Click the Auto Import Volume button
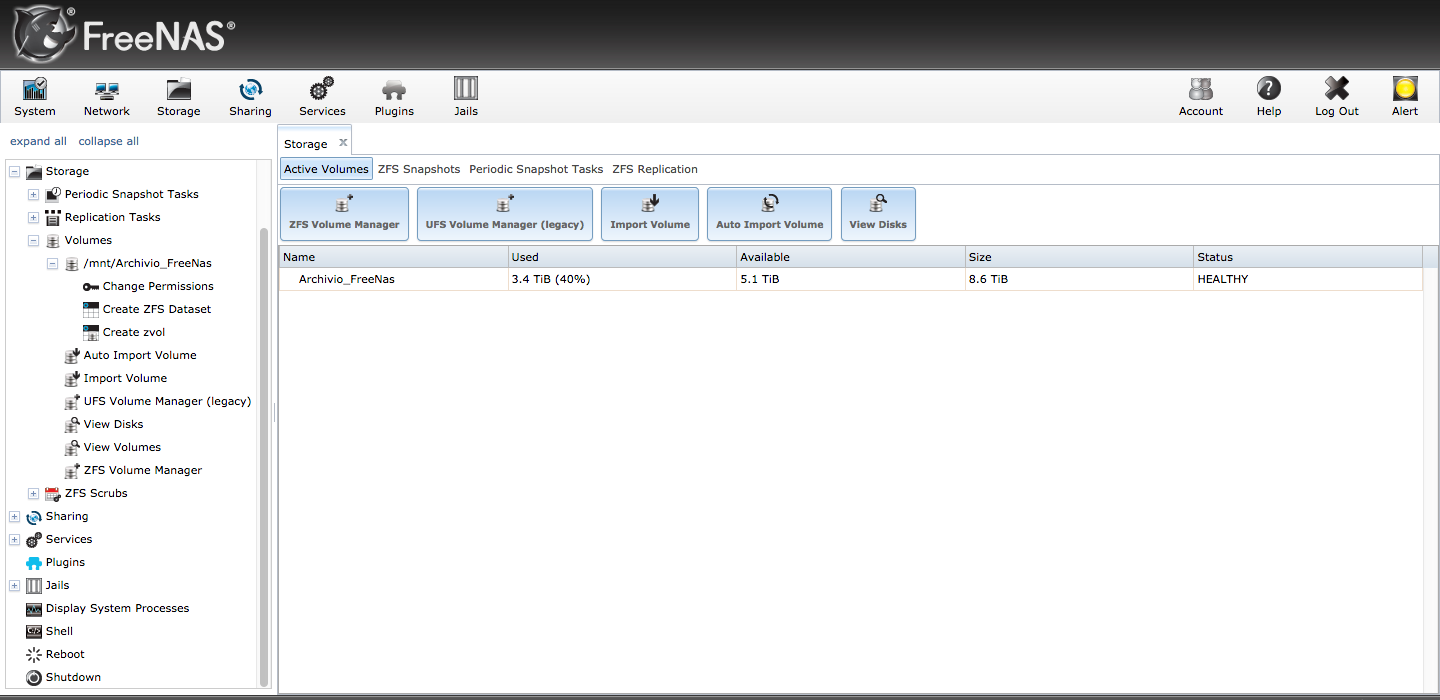This screenshot has width=1440, height=700. (x=770, y=214)
